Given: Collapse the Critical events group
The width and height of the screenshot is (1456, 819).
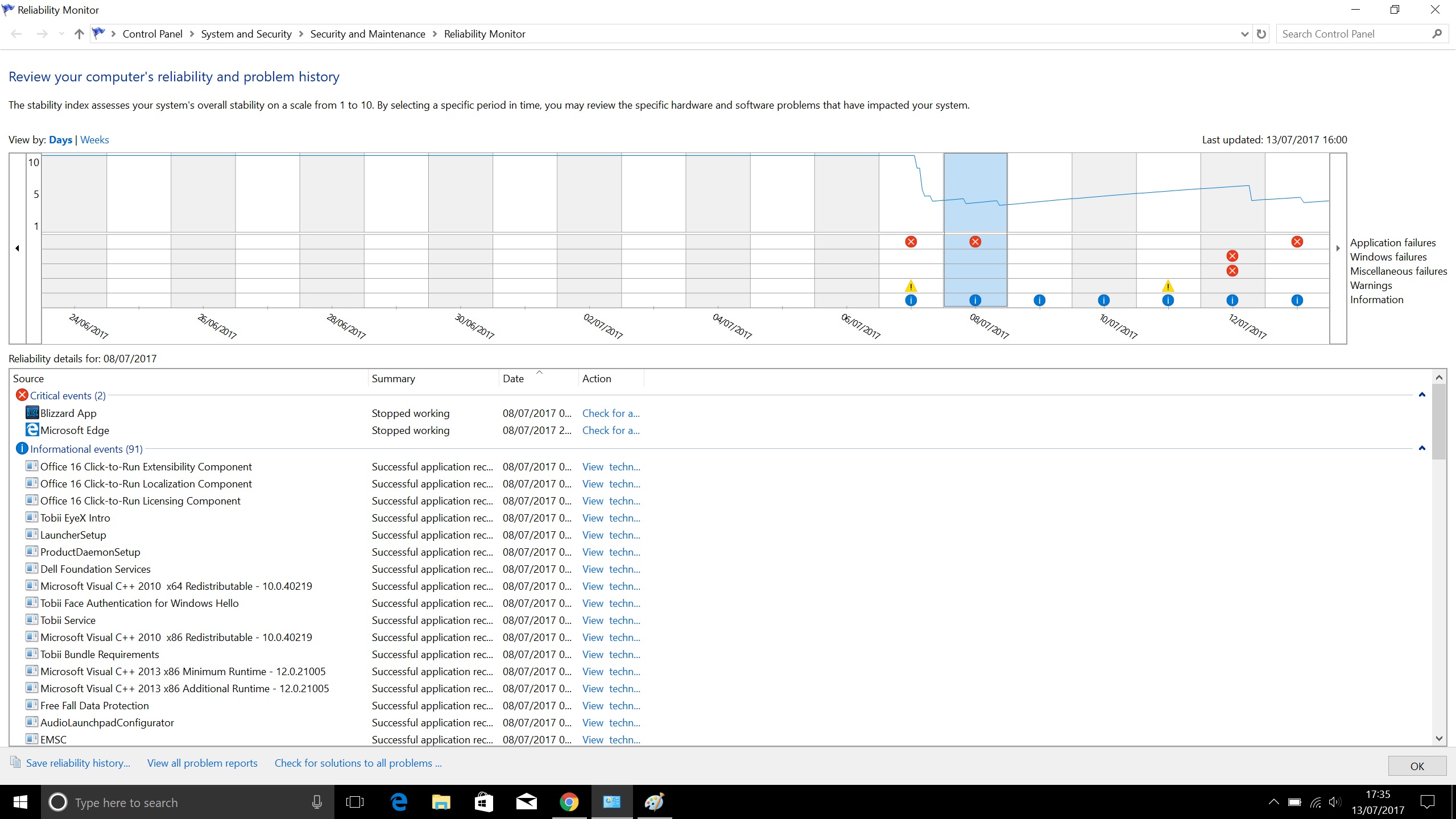Looking at the screenshot, I should click(1422, 395).
